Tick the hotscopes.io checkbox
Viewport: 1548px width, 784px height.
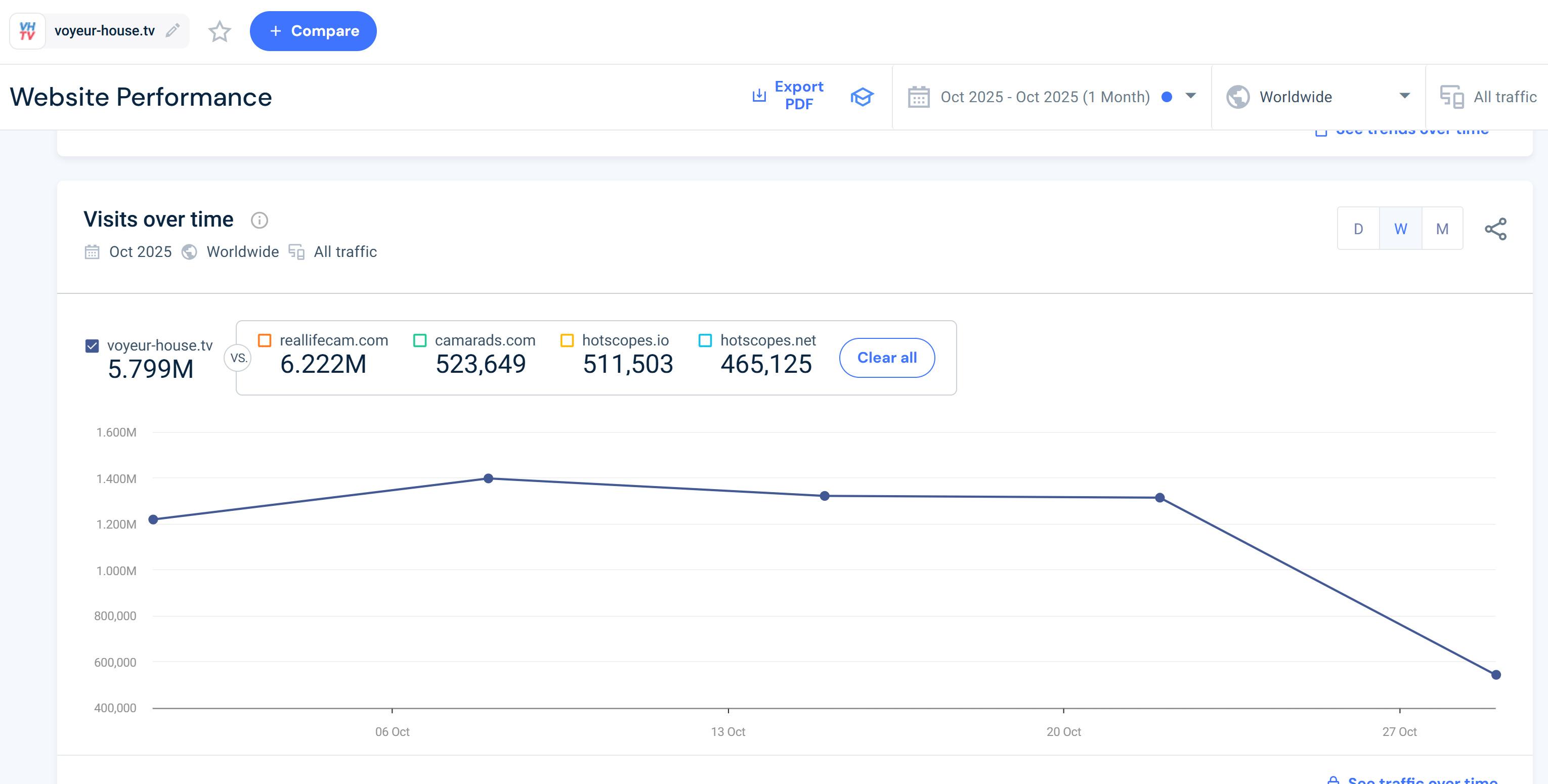[x=567, y=340]
